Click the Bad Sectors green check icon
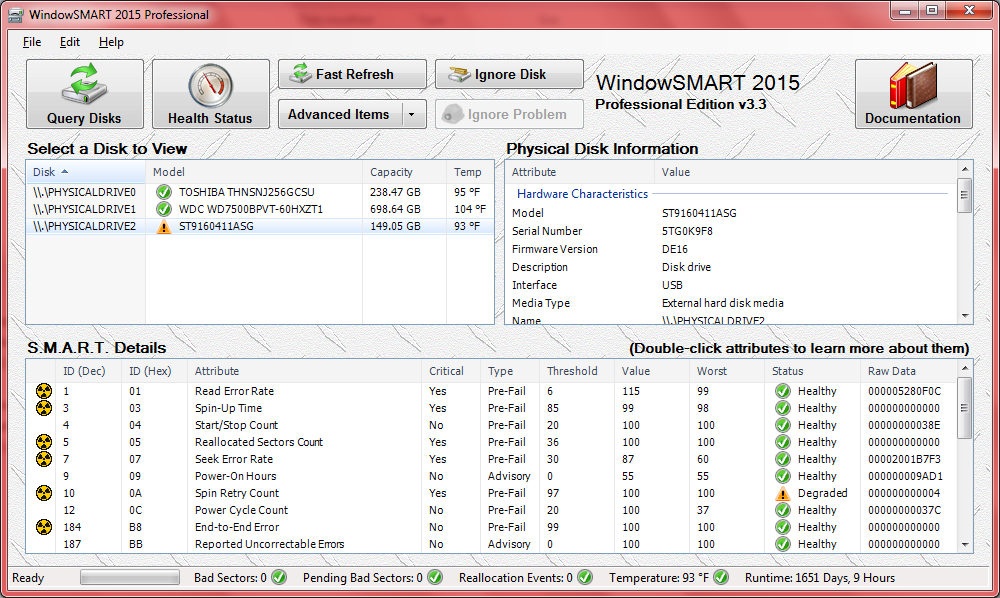This screenshot has height=598, width=1000. click(279, 578)
